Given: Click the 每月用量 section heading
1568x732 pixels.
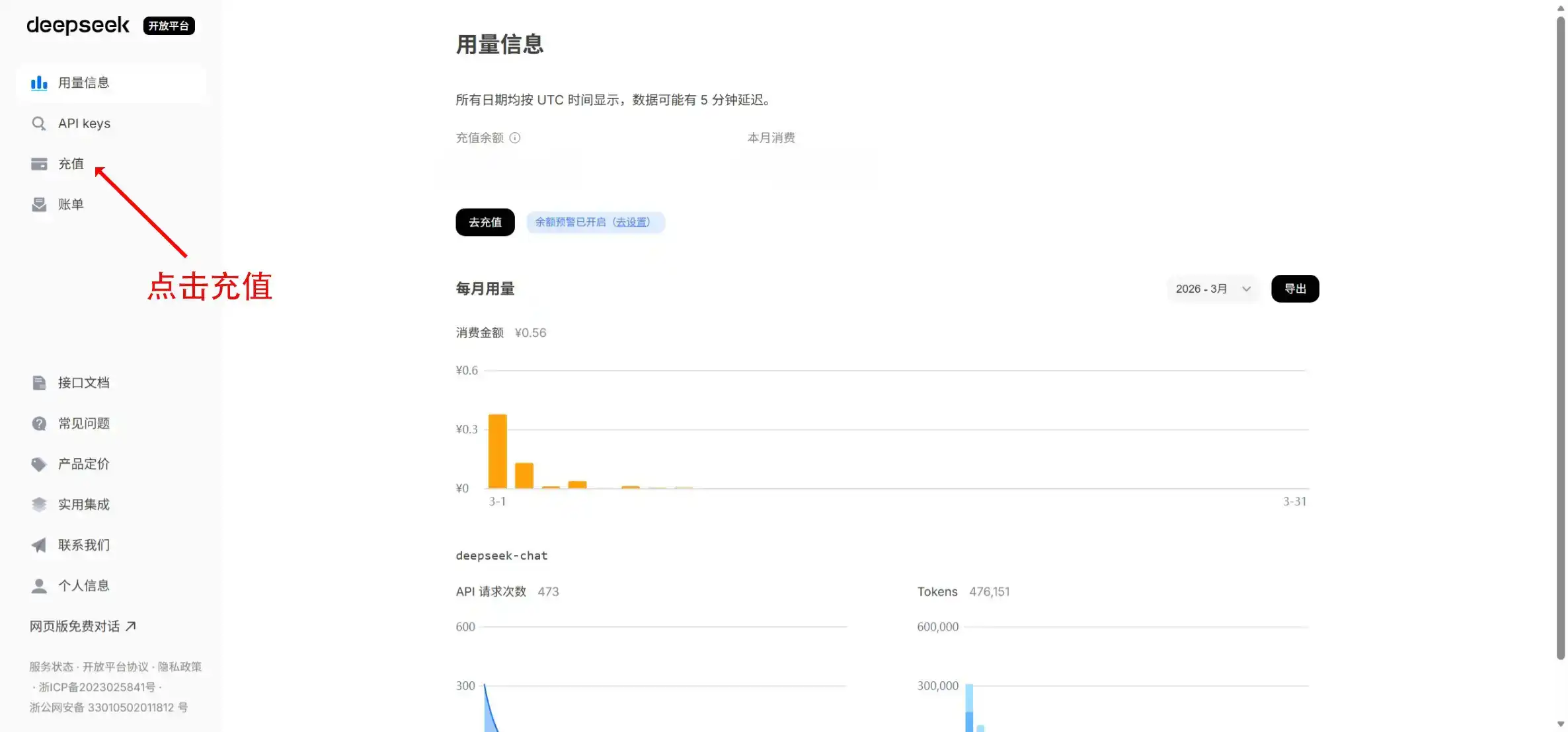Looking at the screenshot, I should 485,289.
